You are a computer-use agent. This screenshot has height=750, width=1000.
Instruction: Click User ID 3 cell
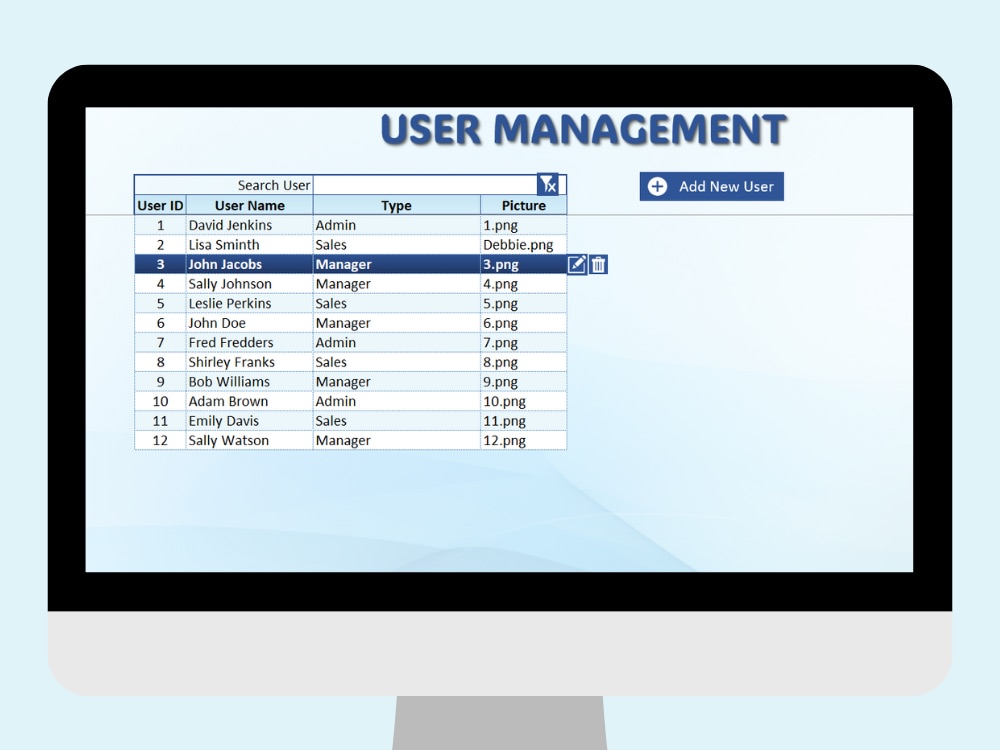point(160,264)
